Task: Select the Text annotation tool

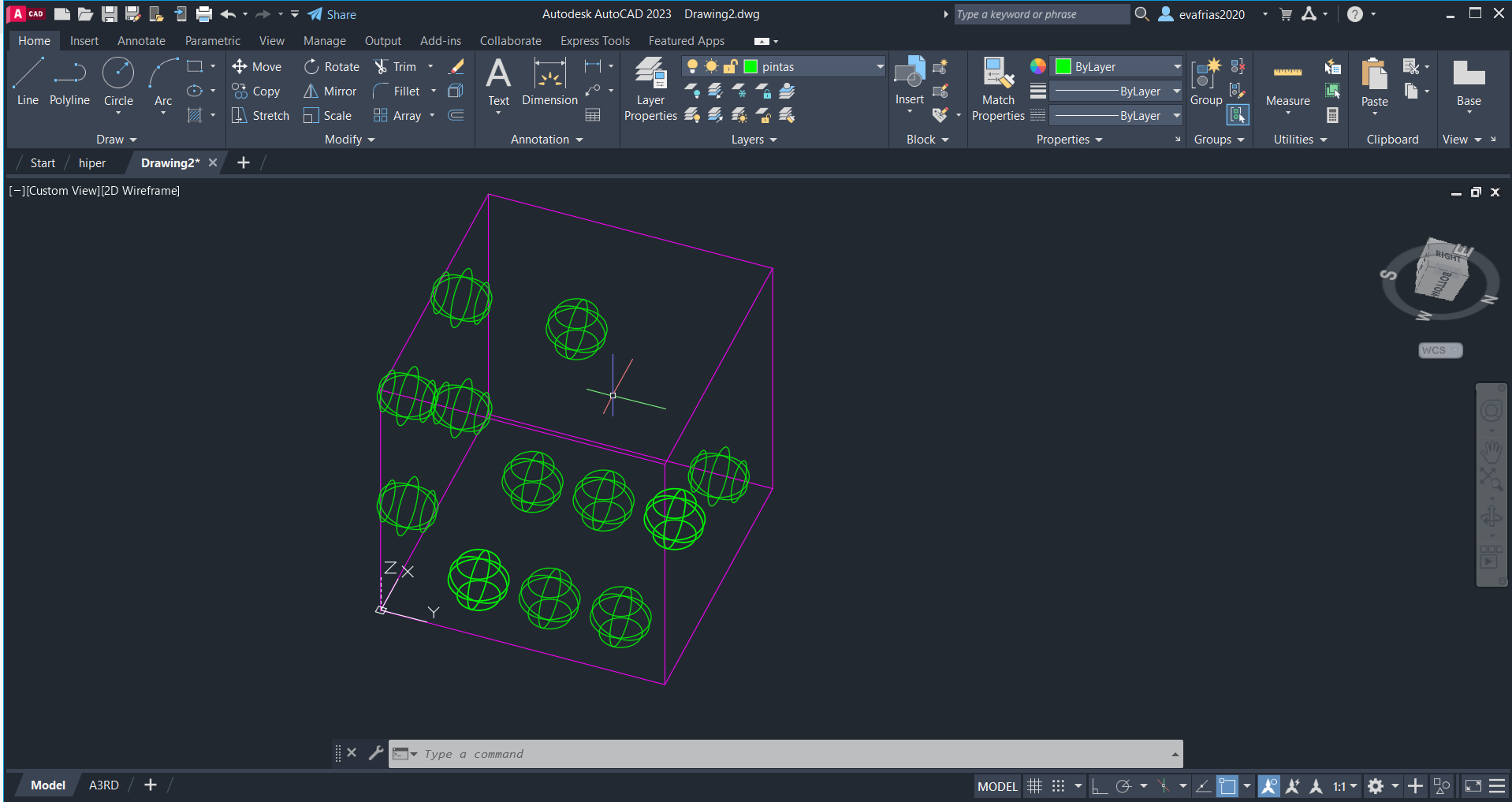Action: click(x=498, y=80)
